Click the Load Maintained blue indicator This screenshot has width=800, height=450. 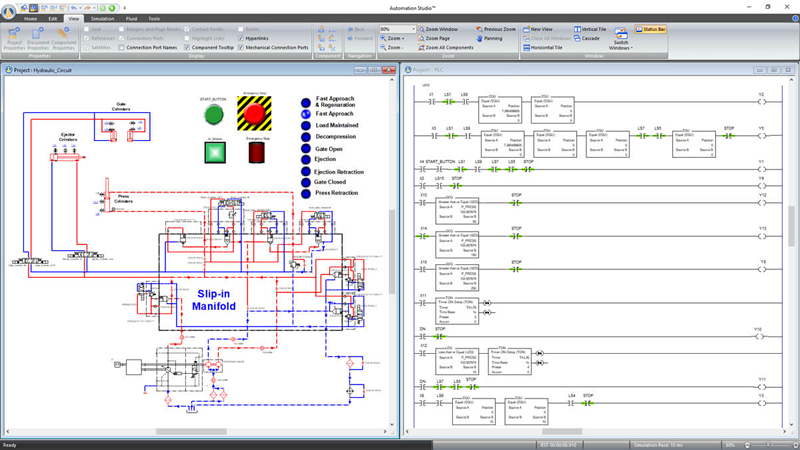pyautogui.click(x=306, y=126)
